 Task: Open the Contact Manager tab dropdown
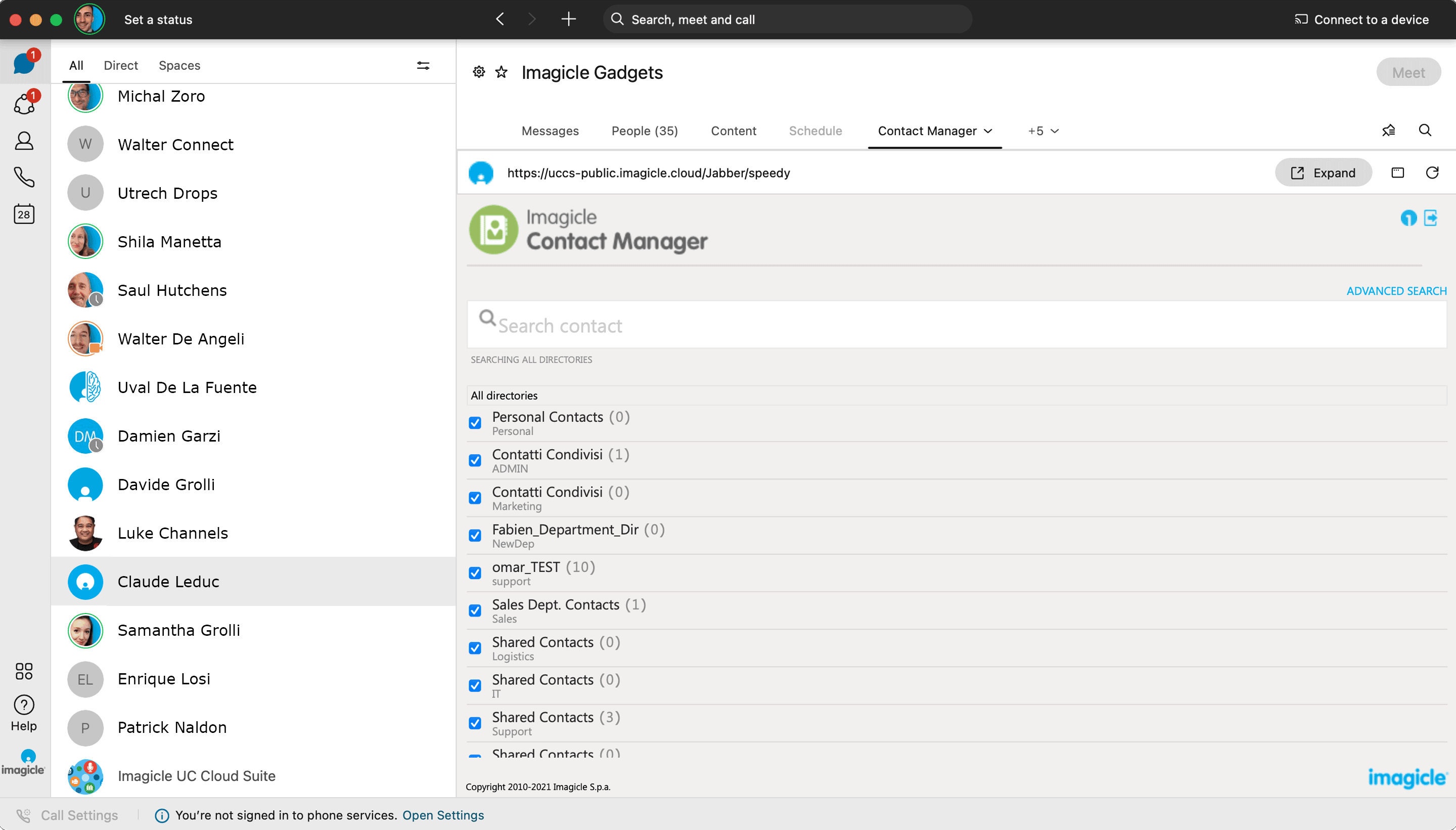click(988, 131)
